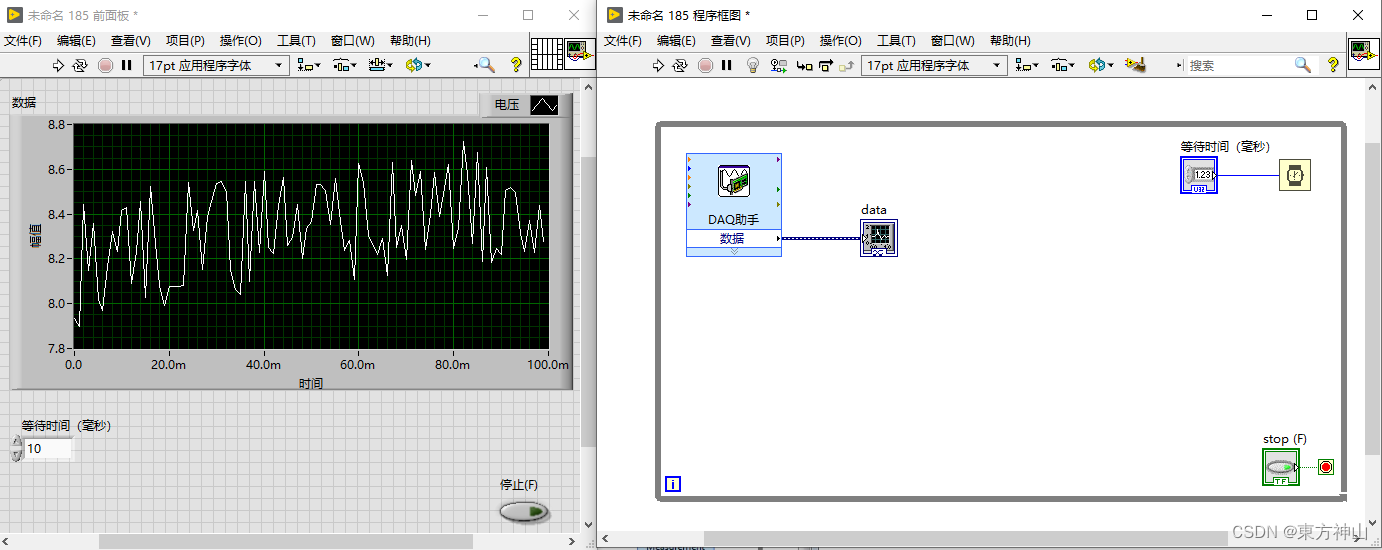
Task: Pause execution in front panel toolbar
Action: [x=127, y=65]
